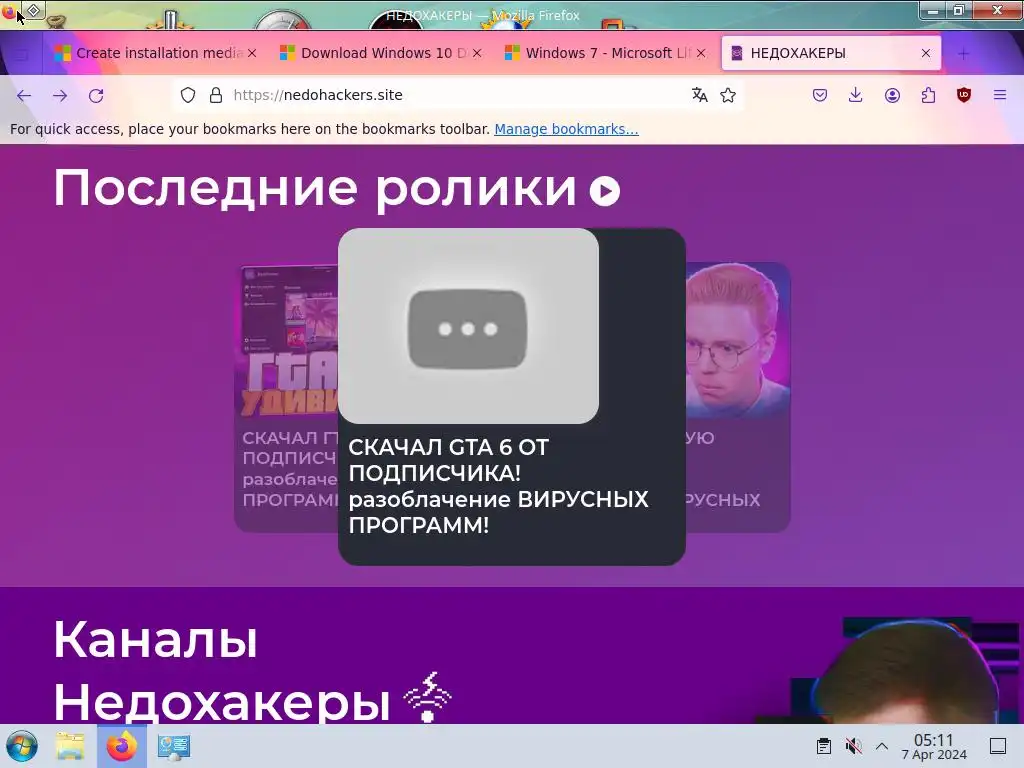Click the Последние ролики heading

click(x=314, y=189)
